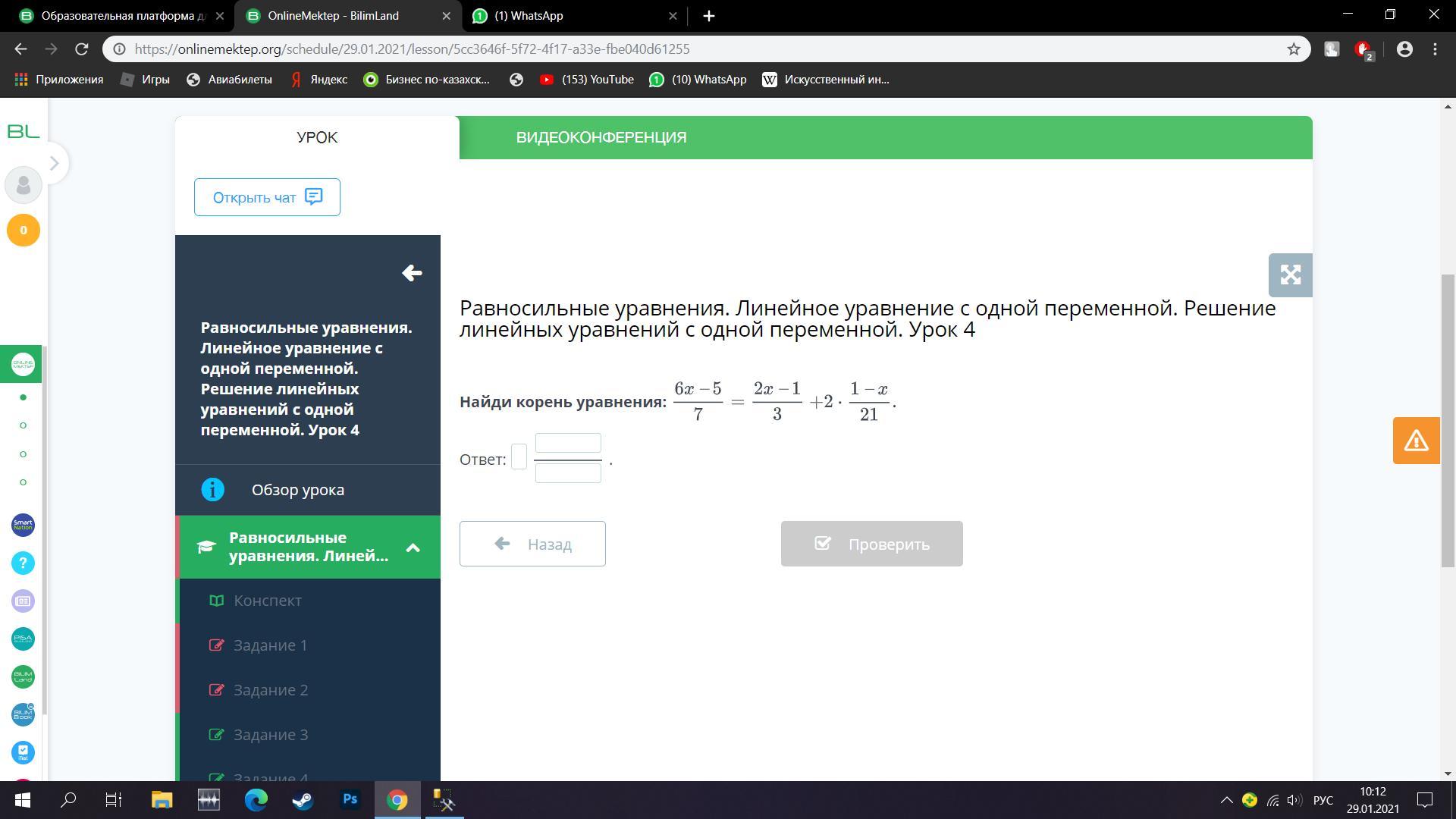Open the BilimLand BL logo
Viewport: 1456px width, 819px height.
coord(24,132)
